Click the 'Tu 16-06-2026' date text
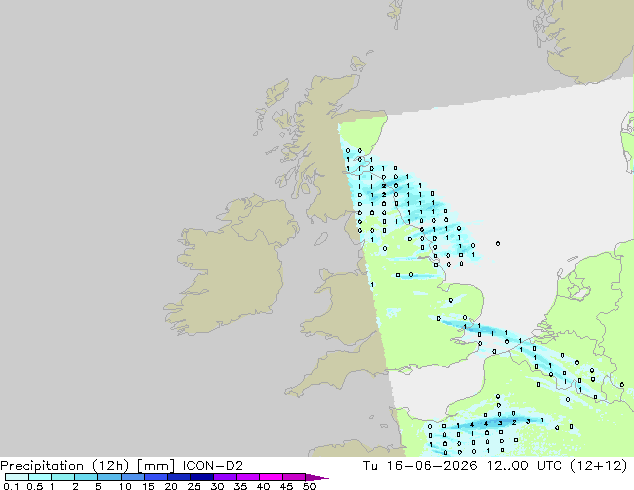634x490 pixels. (x=420, y=466)
